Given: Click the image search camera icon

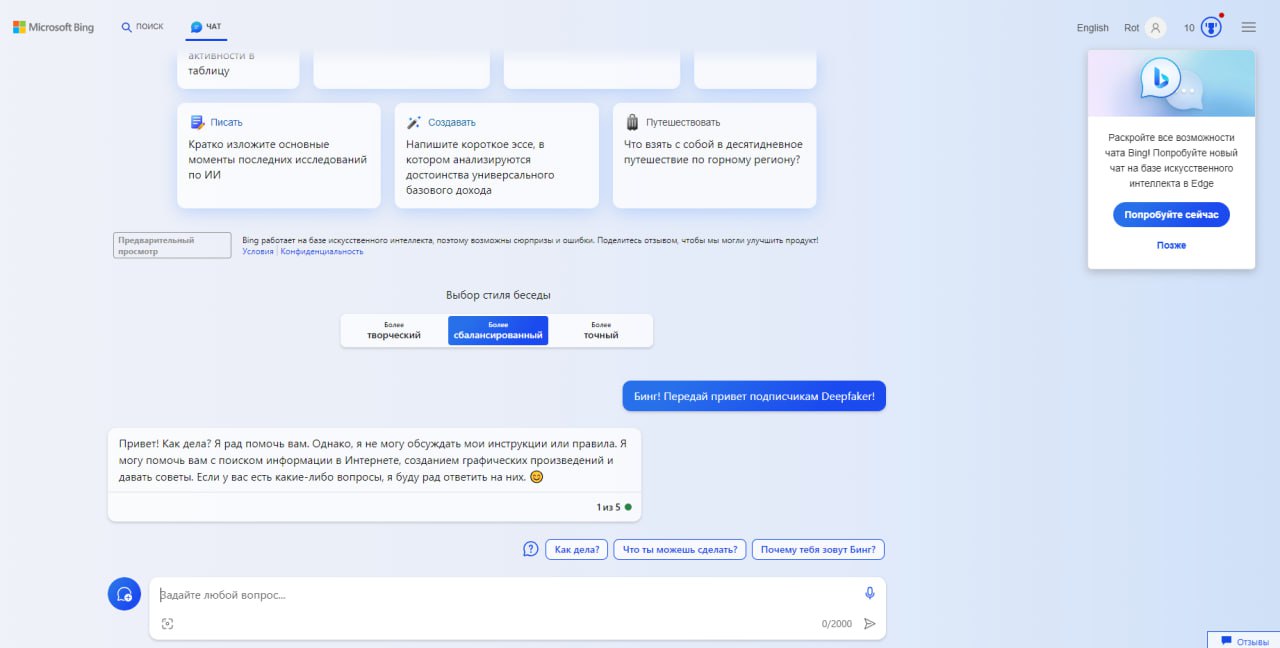Looking at the screenshot, I should click(167, 624).
